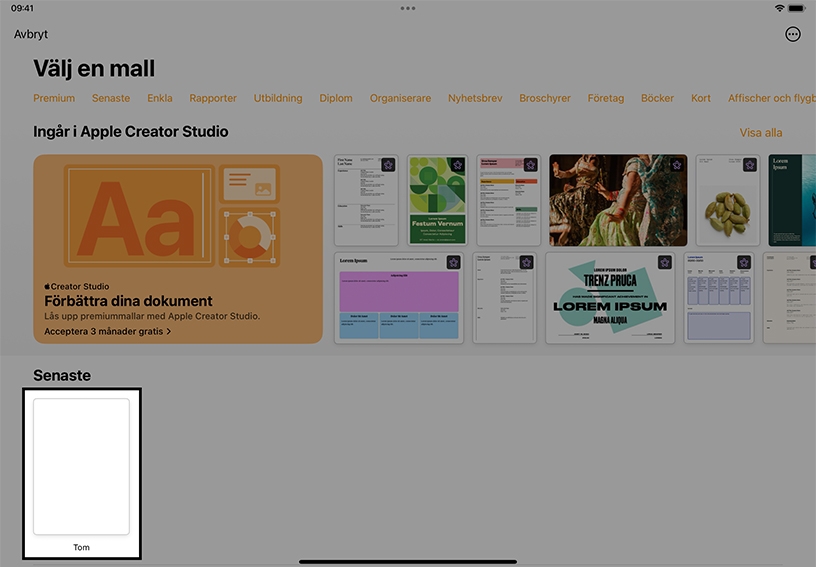This screenshot has height=567, width=816.
Task: Tap premium badge on First Name resume template
Action: click(388, 165)
